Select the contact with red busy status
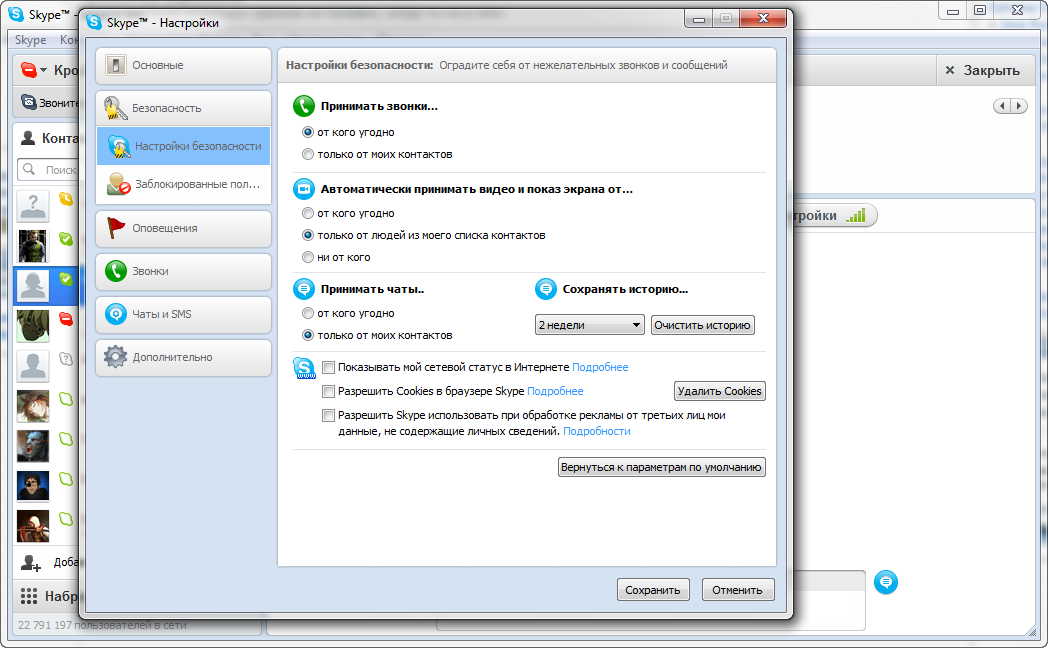Image resolution: width=1048 pixels, height=648 pixels. [x=33, y=326]
